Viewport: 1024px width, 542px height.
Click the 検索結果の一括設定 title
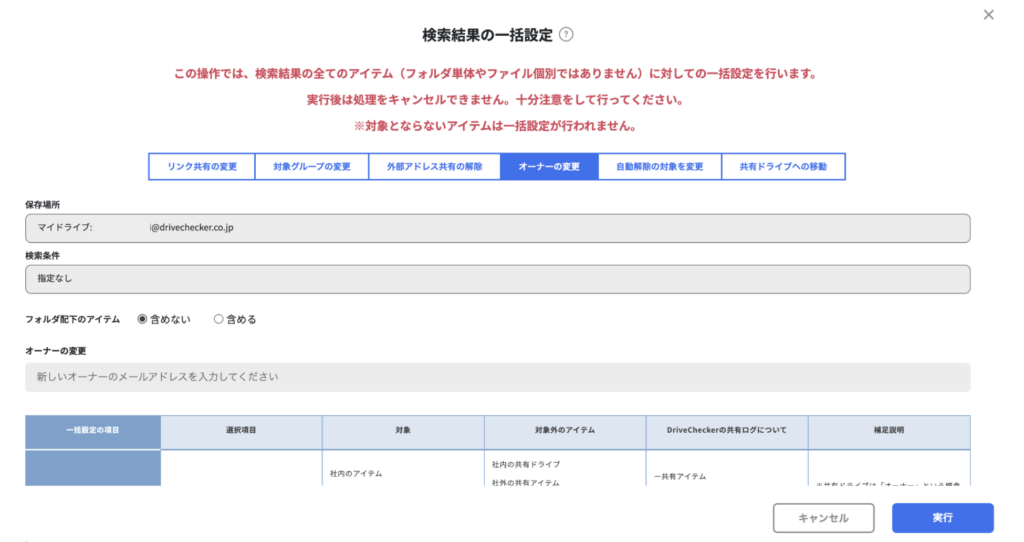(x=487, y=35)
